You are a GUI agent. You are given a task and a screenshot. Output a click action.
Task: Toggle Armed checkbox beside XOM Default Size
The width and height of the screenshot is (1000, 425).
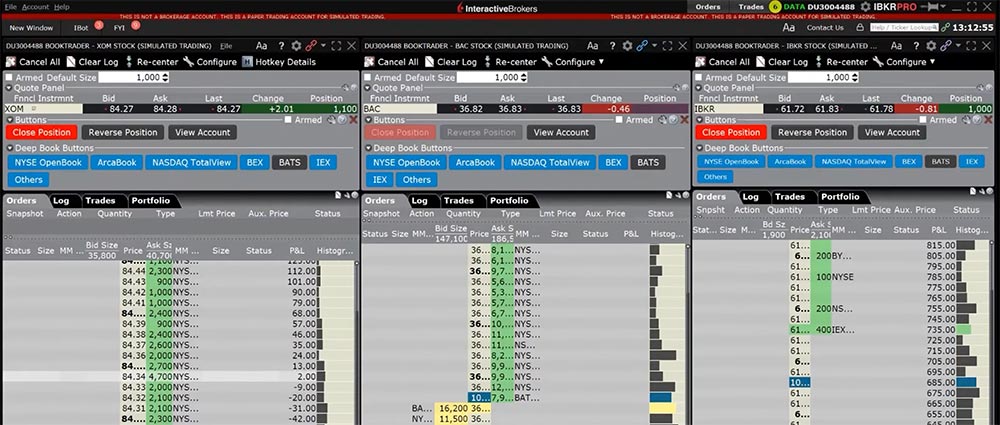pos(9,77)
